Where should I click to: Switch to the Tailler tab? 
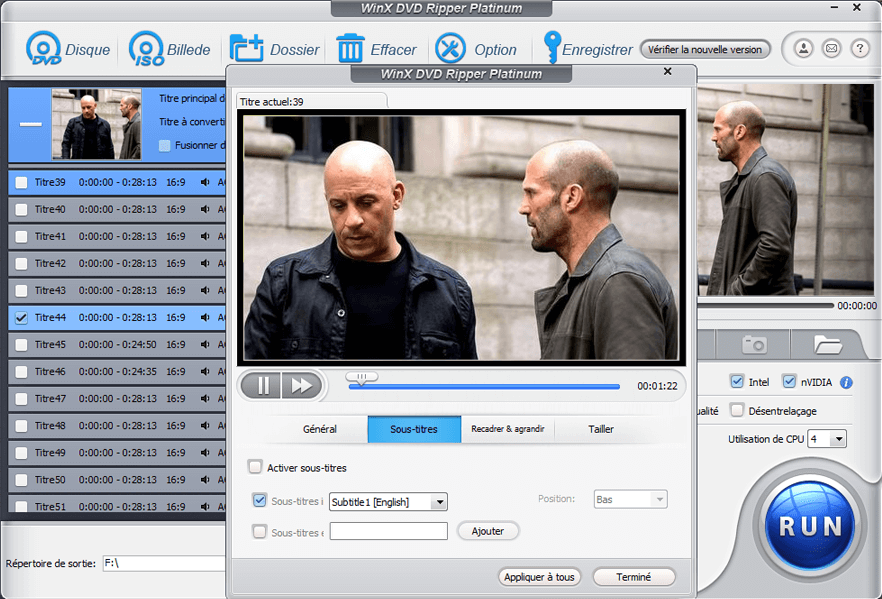(x=601, y=429)
